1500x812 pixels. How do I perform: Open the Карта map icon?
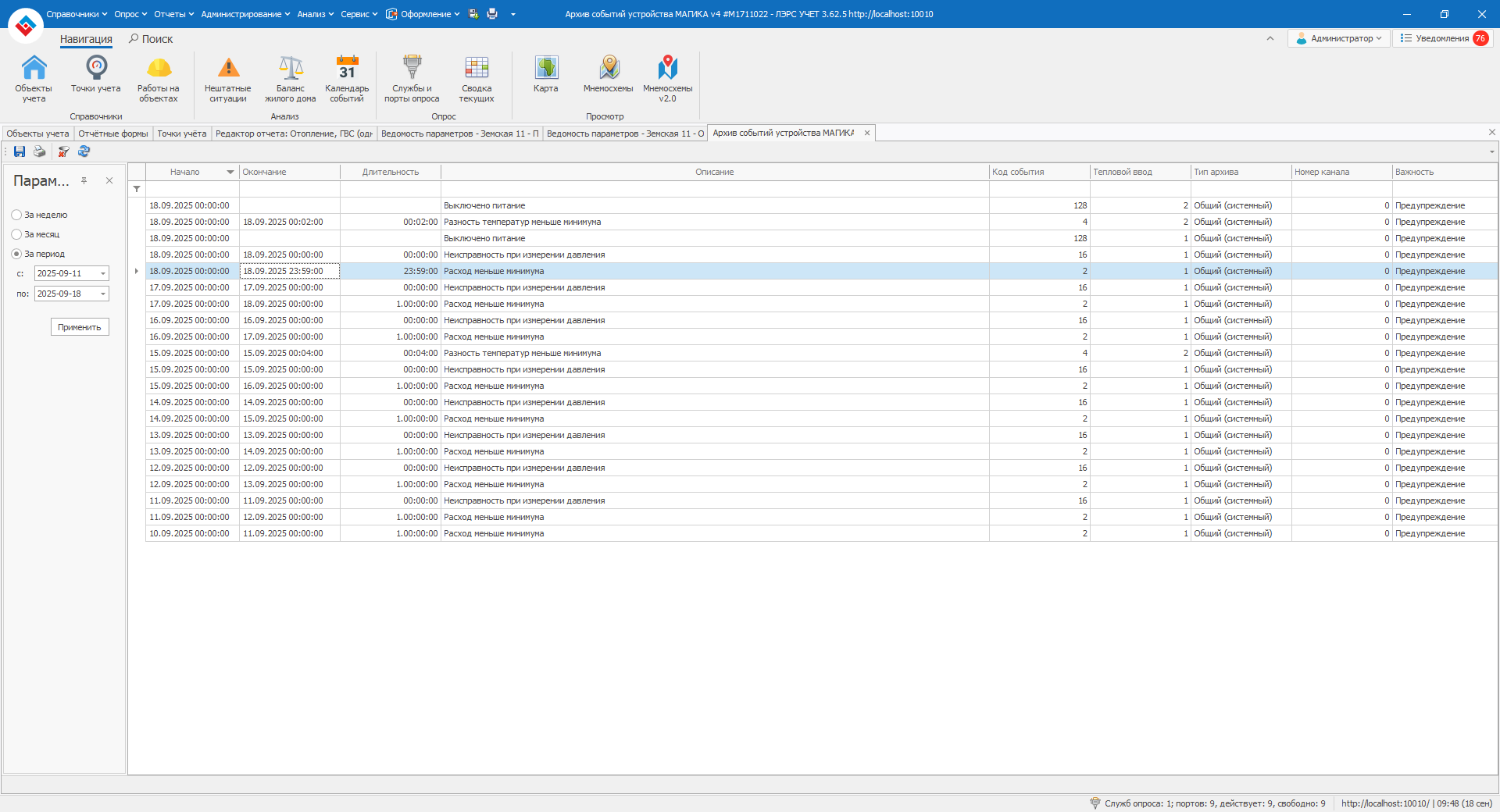click(x=546, y=75)
